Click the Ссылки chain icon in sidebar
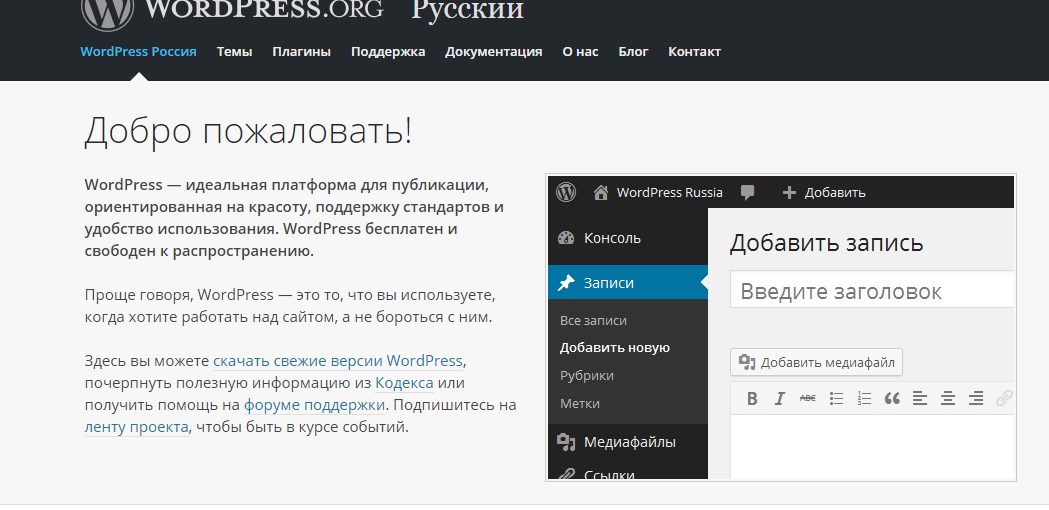Viewport: 1049px width, 510px height. [566, 475]
